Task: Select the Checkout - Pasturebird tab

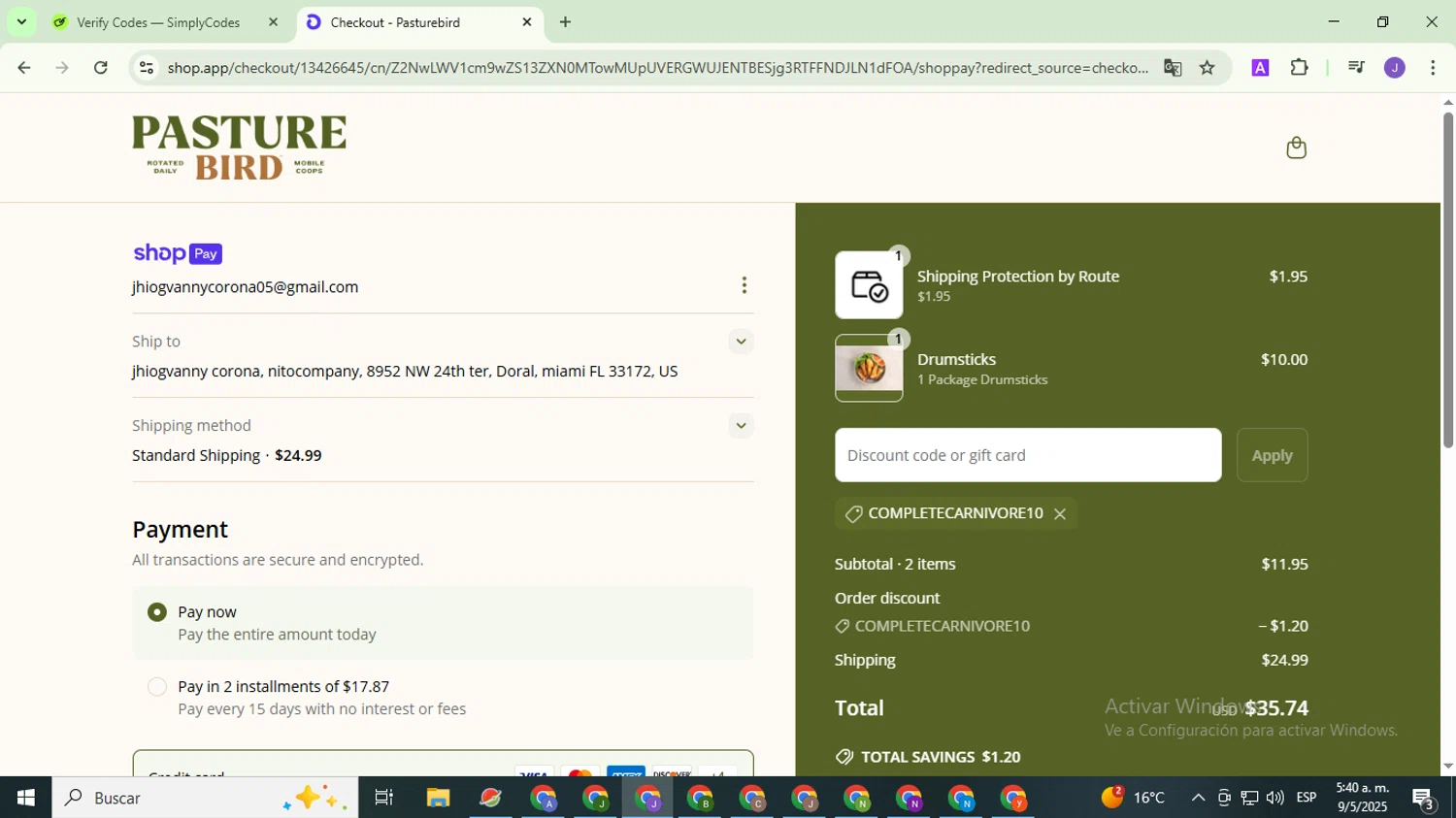Action: tap(419, 22)
